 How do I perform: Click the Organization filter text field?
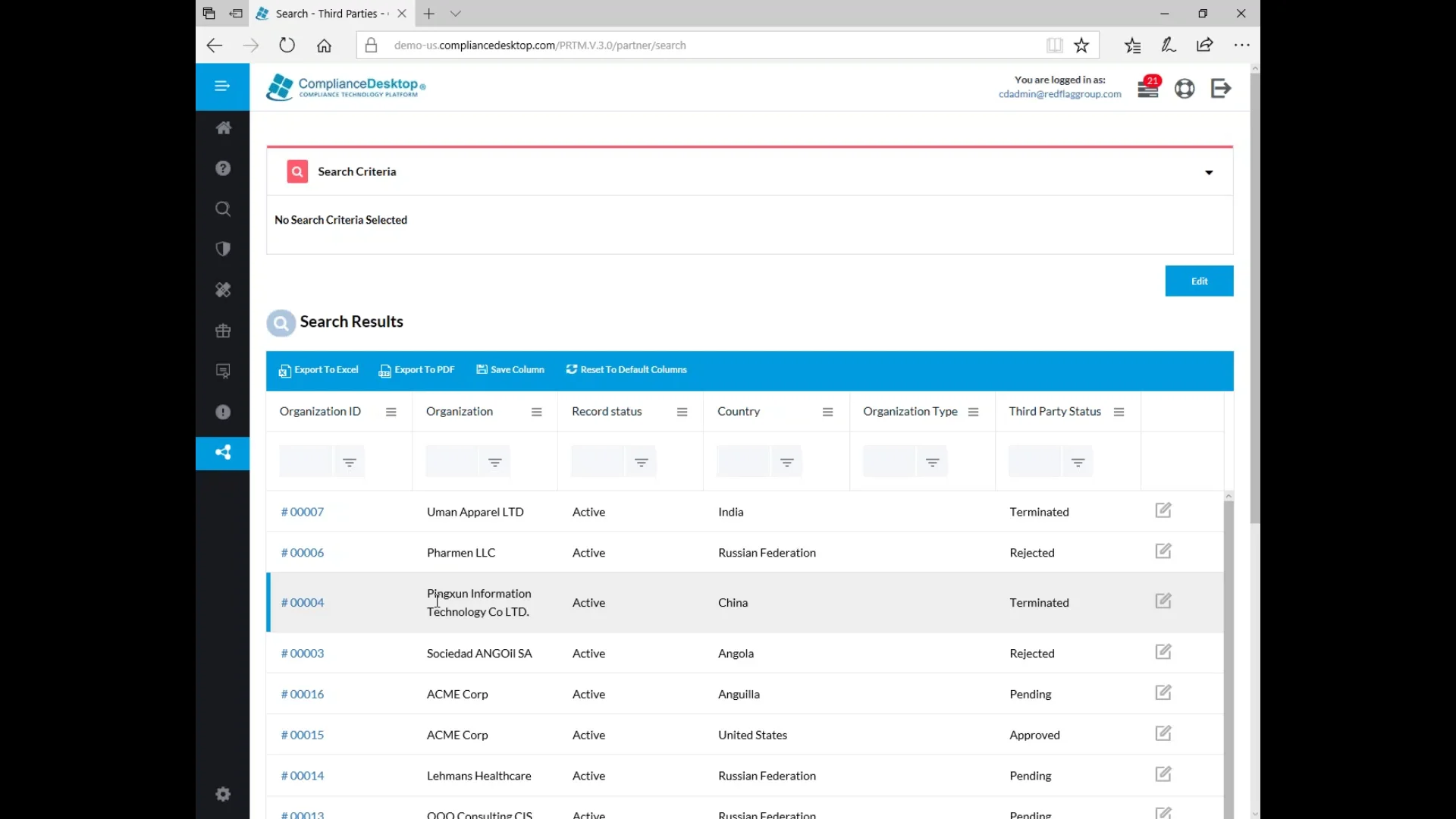[452, 462]
